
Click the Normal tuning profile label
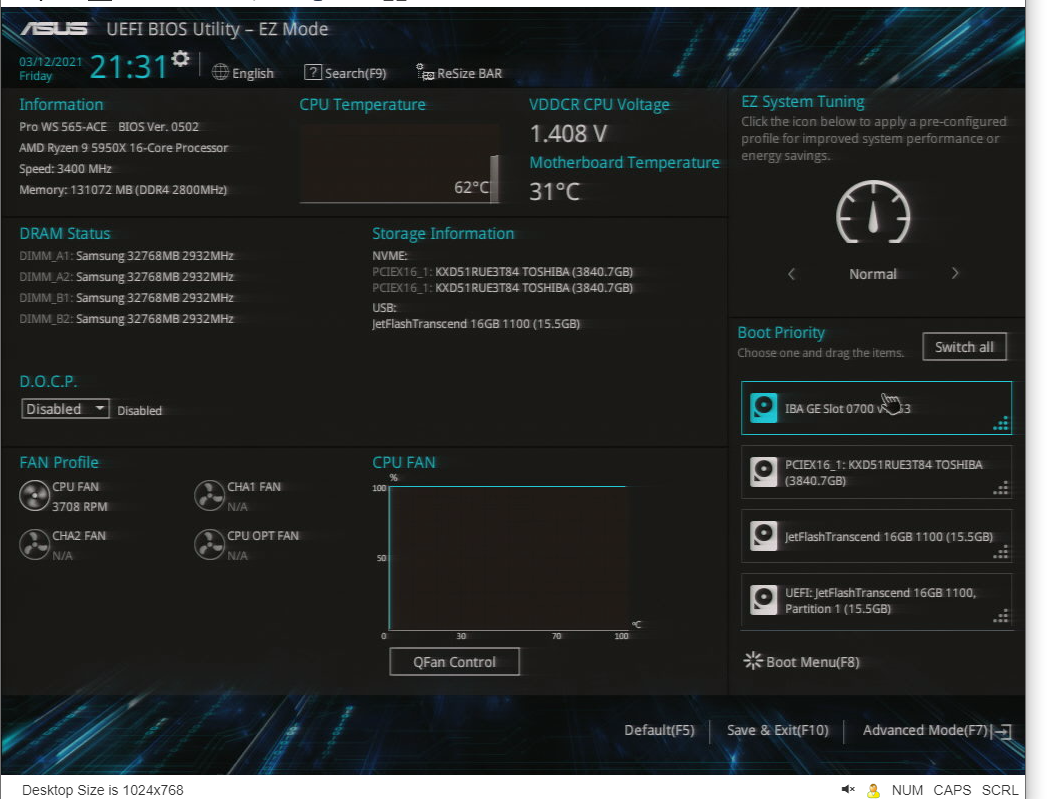873,274
